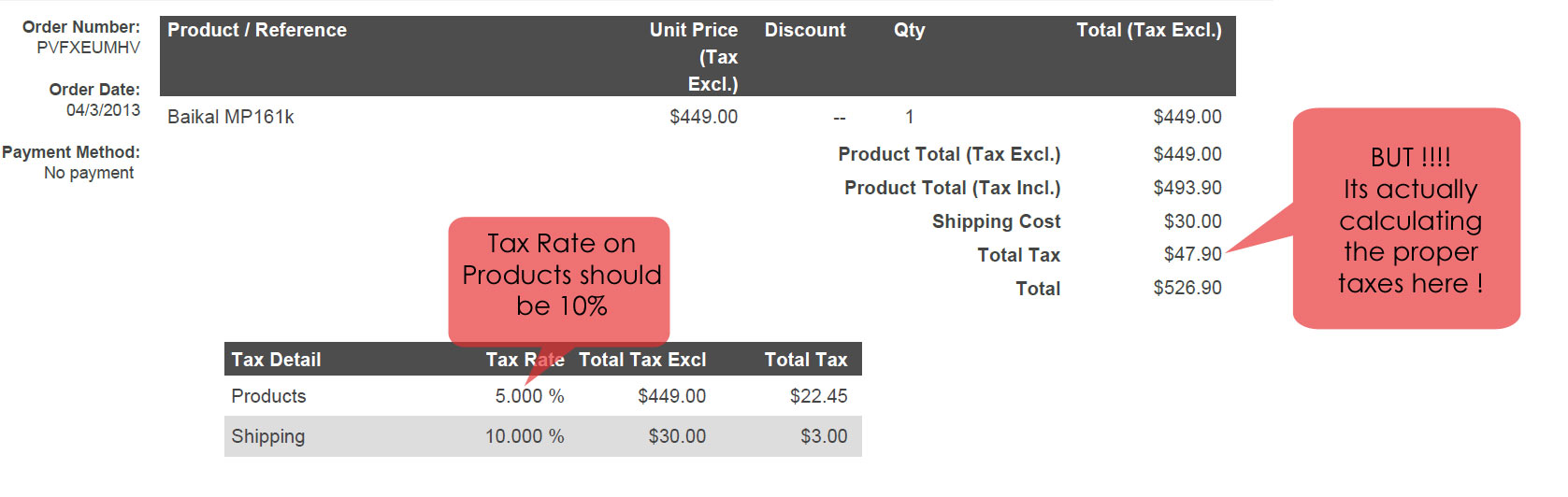The width and height of the screenshot is (1568, 497).
Task: Click the 'No payment' payment method text
Action: click(89, 173)
